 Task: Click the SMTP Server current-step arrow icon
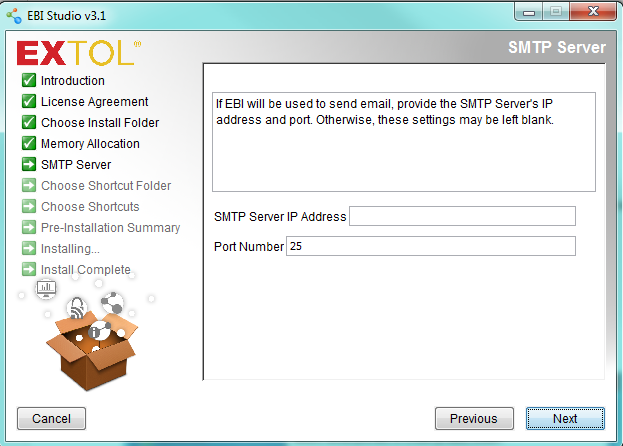[x=29, y=164]
